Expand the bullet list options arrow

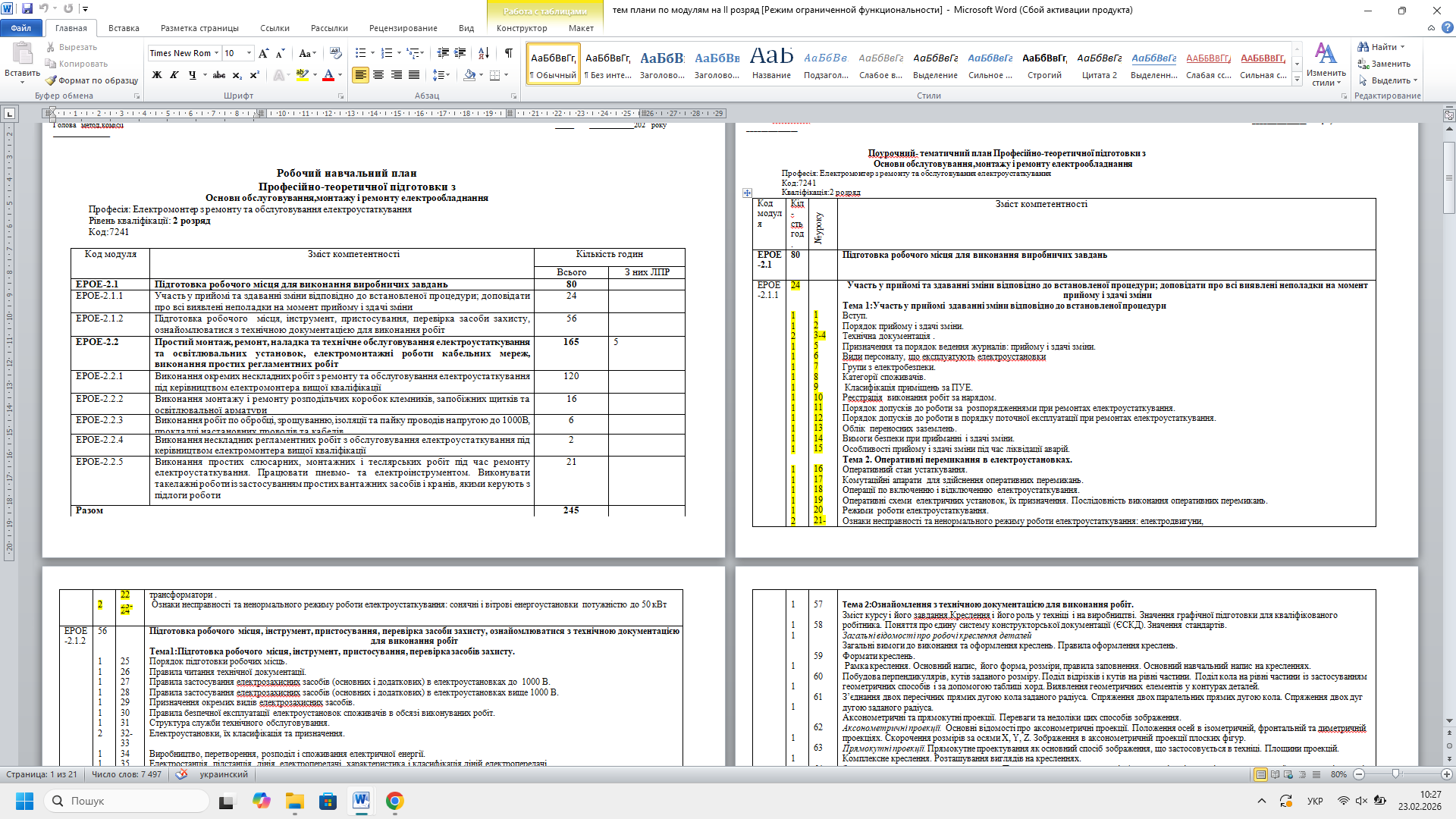(x=372, y=53)
